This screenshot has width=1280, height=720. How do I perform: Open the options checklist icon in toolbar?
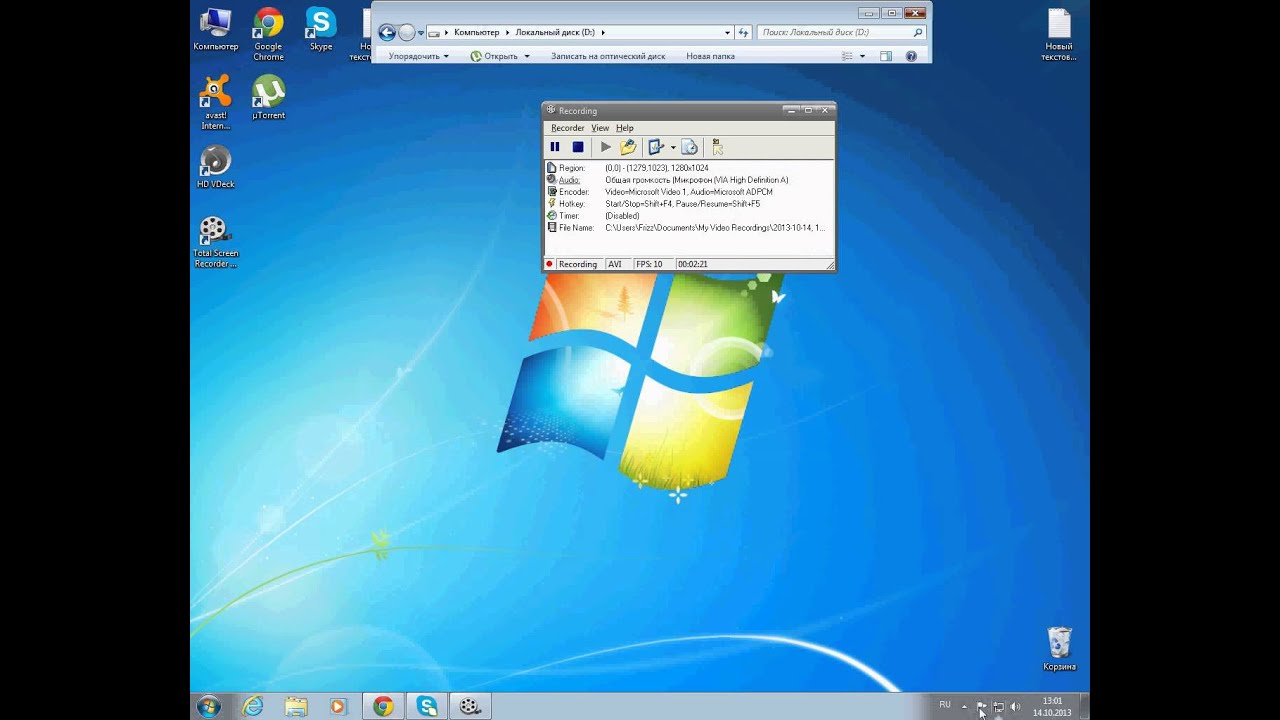(x=656, y=147)
